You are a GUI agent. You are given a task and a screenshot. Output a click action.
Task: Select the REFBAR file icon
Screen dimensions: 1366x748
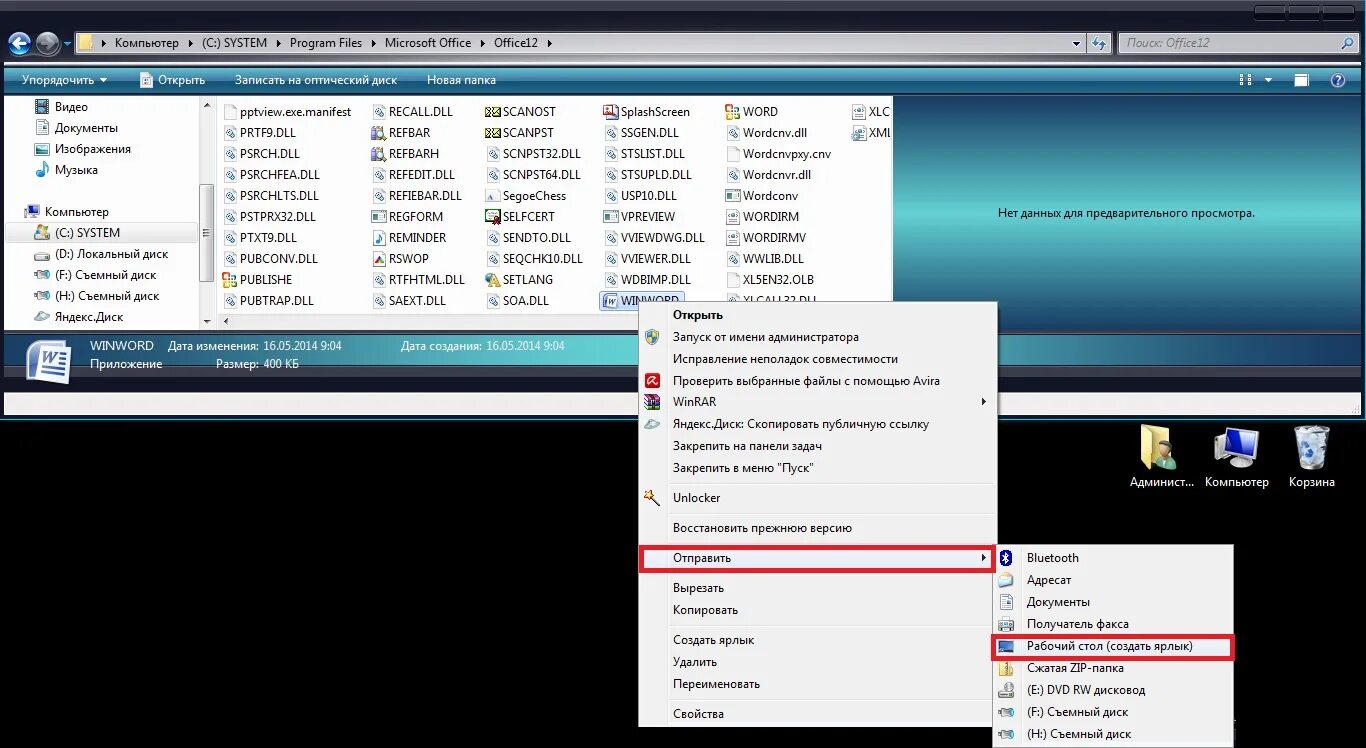(x=378, y=133)
